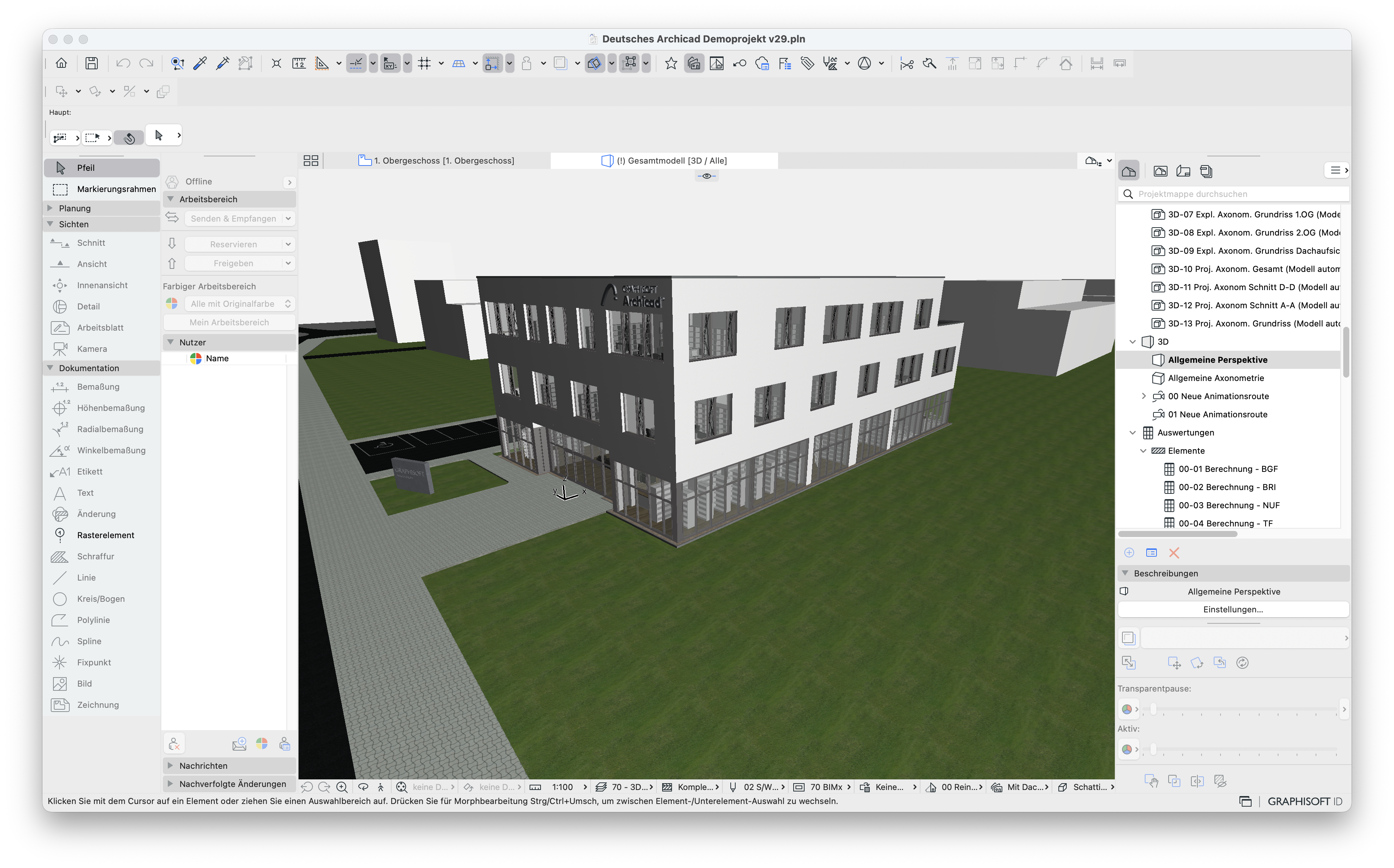Pick the Zeichnung drawing tool
Screen dimensions: 1394x868
tap(102, 705)
